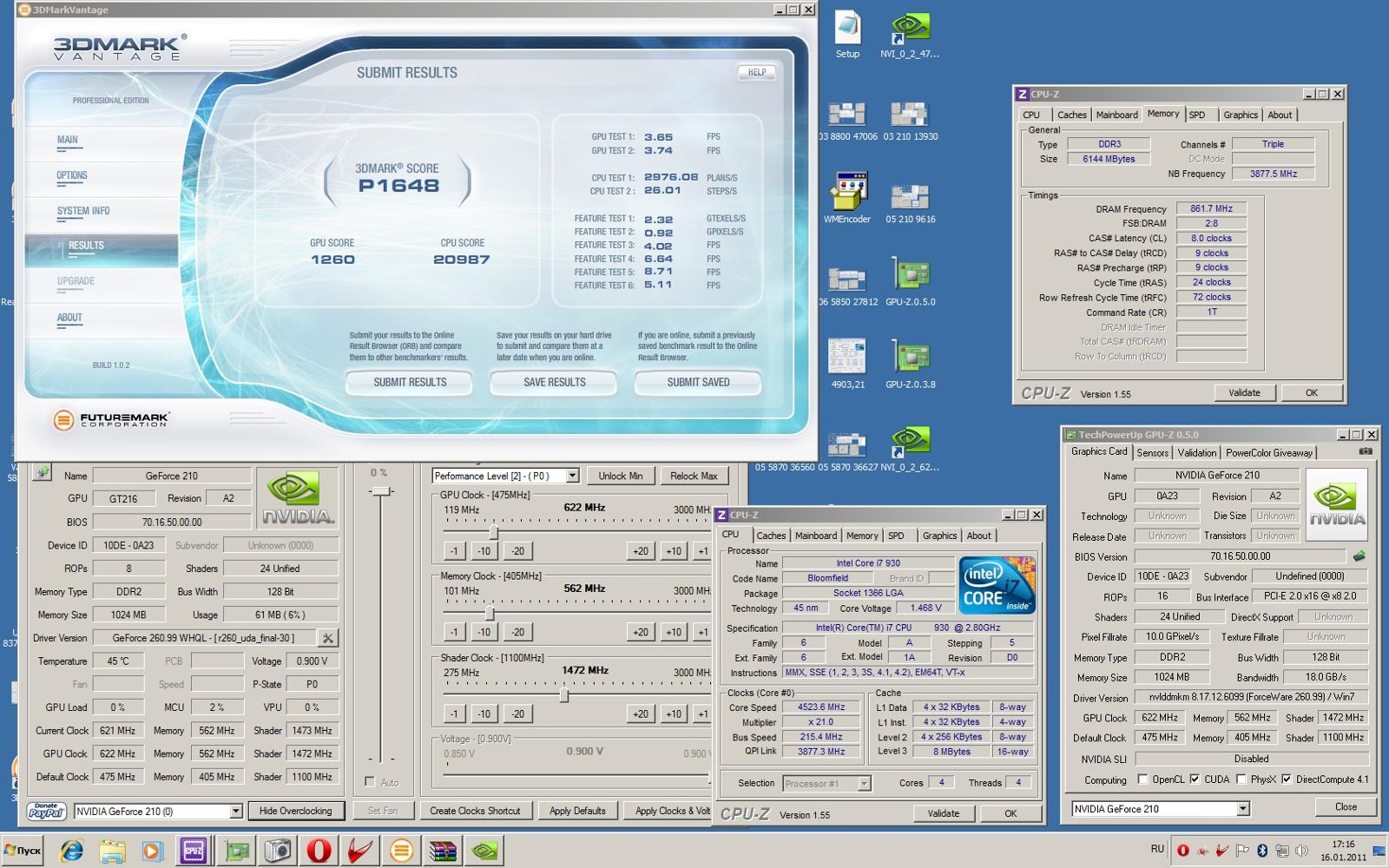1389x868 pixels.
Task: Open OPTIONS in 3DMark Vantage sidebar
Action: tap(72, 175)
